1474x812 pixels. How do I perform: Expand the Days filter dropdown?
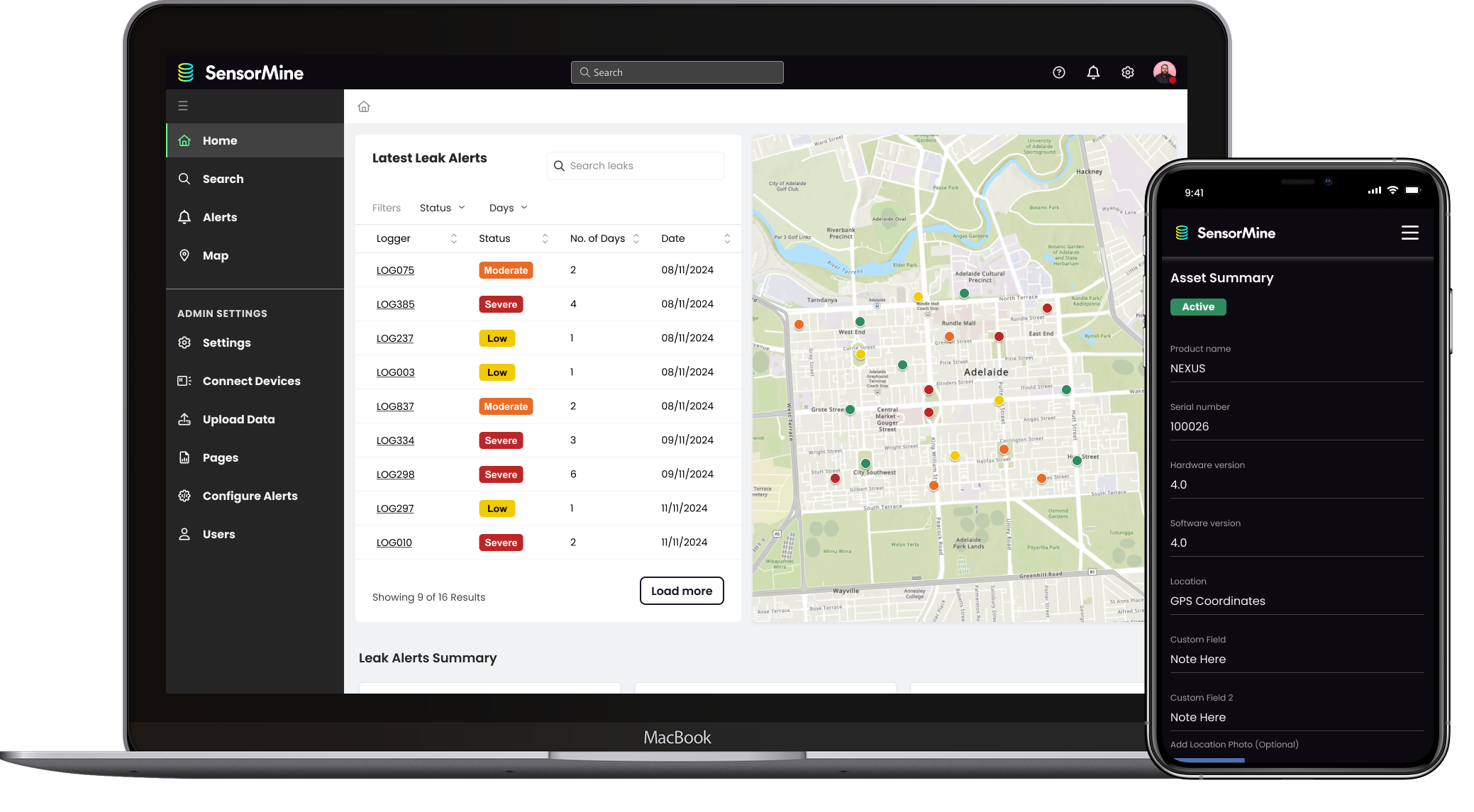[508, 208]
